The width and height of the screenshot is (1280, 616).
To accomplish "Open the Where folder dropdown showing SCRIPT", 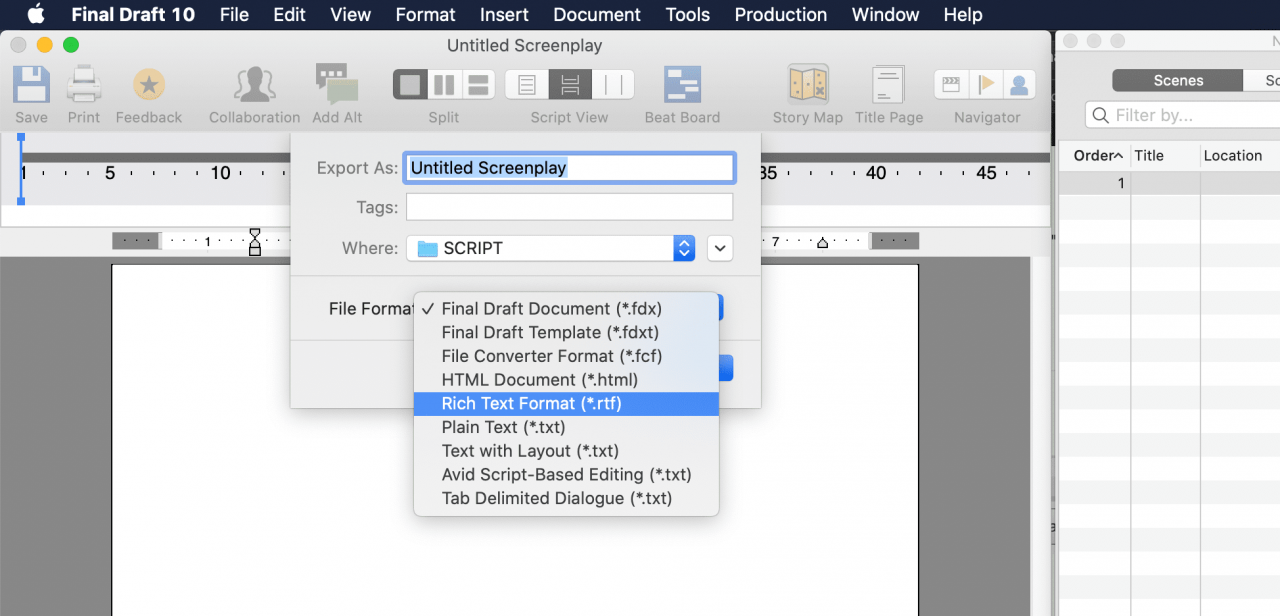I will pyautogui.click(x=550, y=248).
